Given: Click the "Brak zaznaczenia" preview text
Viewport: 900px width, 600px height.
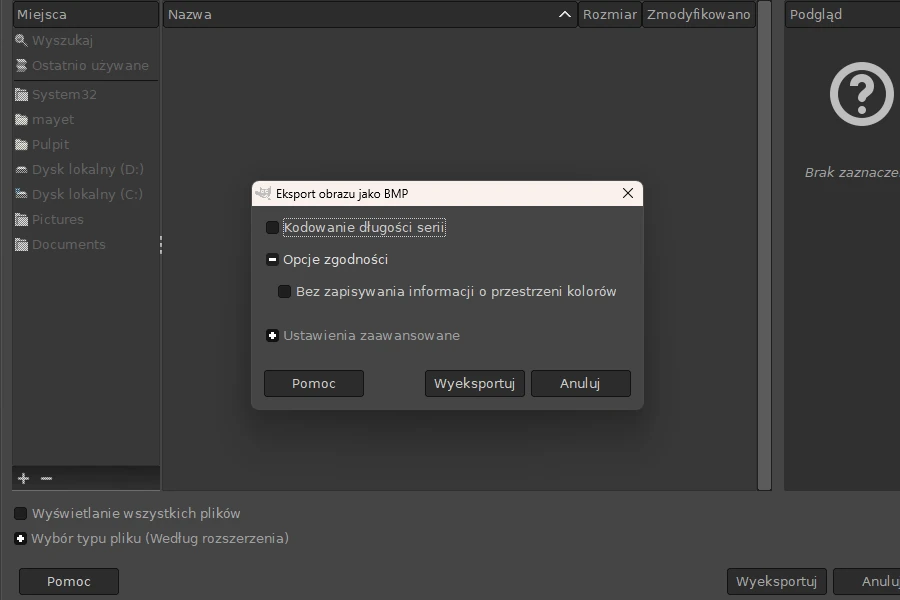Looking at the screenshot, I should 852,172.
